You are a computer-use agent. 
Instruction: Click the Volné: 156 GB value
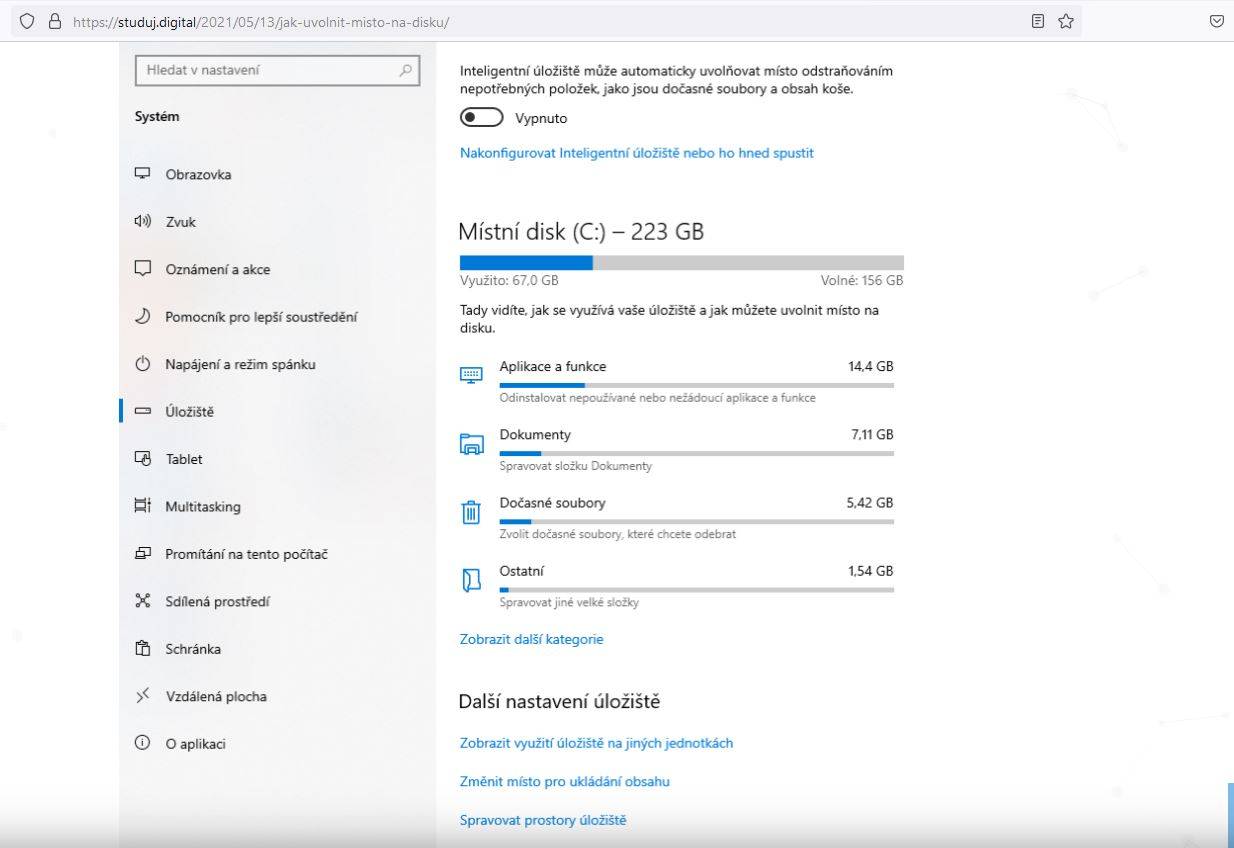tap(862, 281)
